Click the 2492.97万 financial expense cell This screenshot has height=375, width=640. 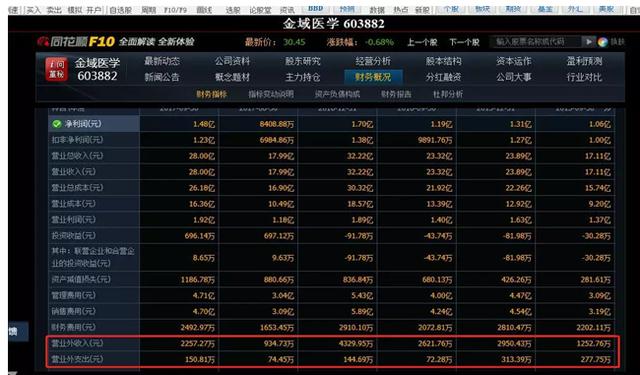[198, 328]
